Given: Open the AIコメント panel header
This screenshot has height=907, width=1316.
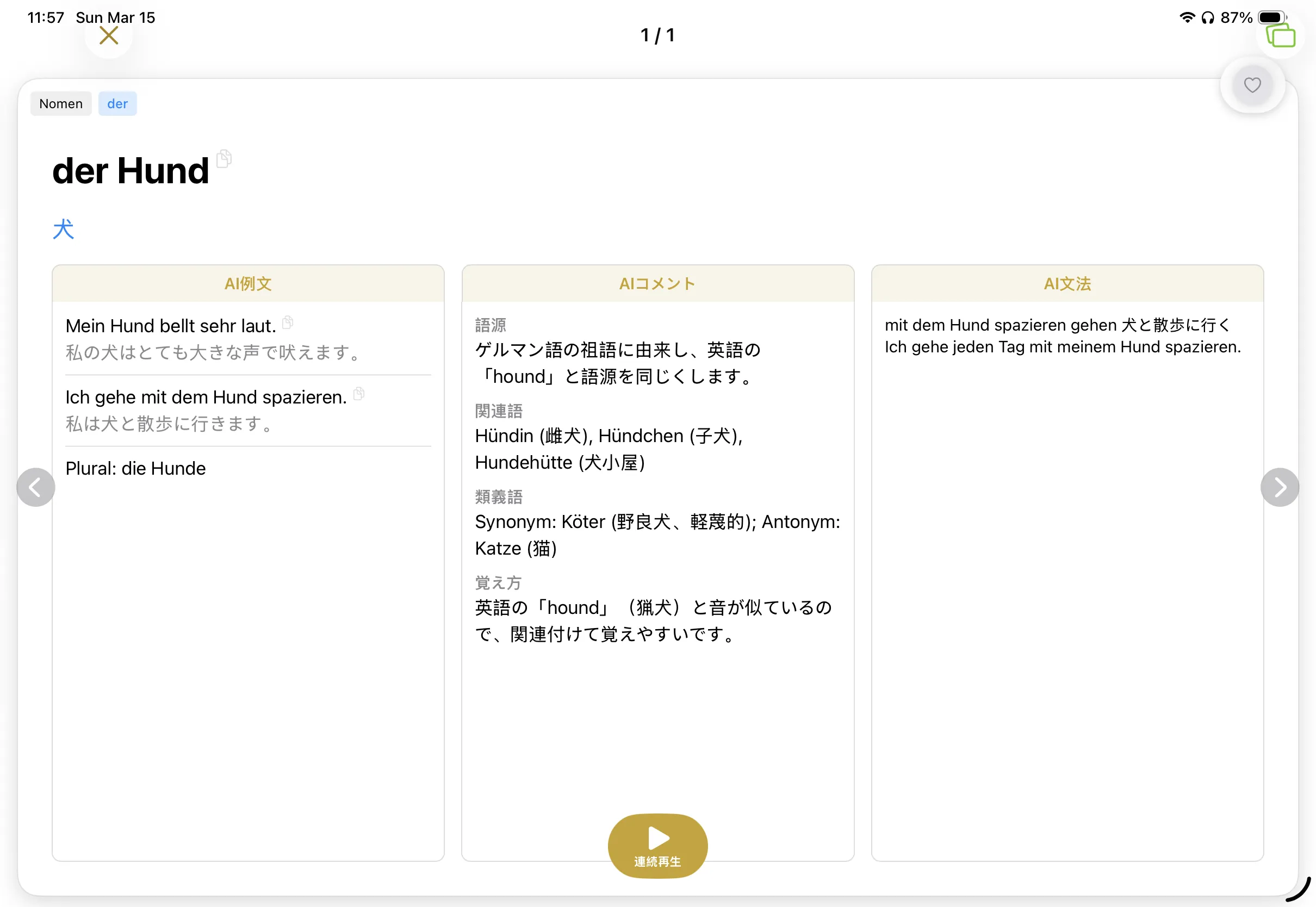Looking at the screenshot, I should pos(657,284).
